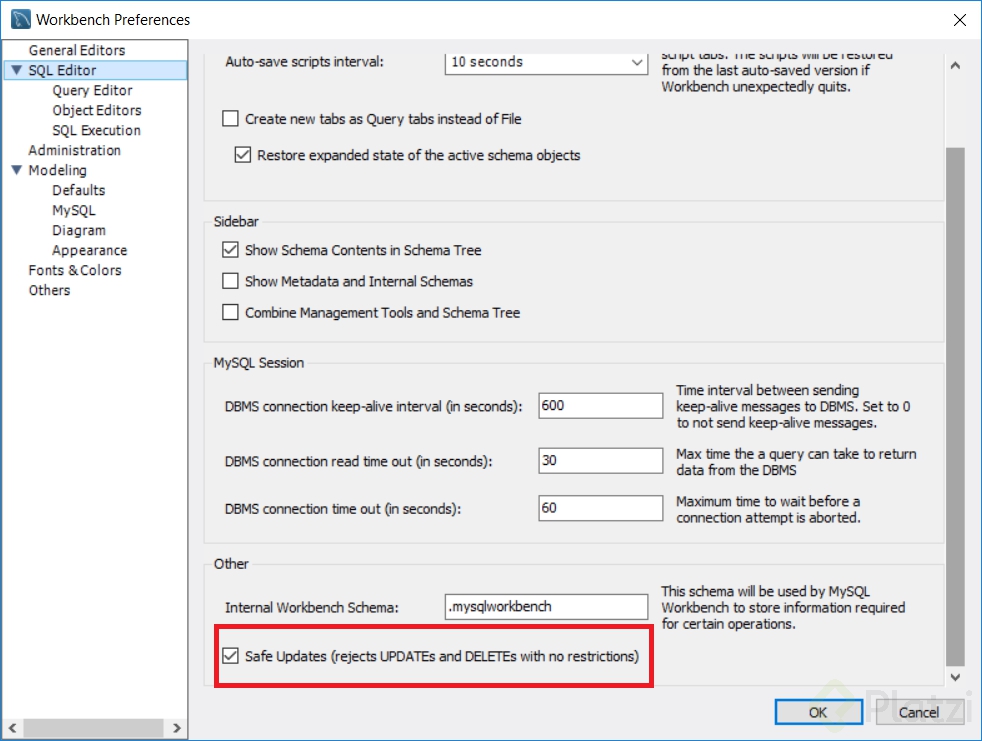
Task: Close the Workbench Preferences dialog
Action: (x=959, y=20)
